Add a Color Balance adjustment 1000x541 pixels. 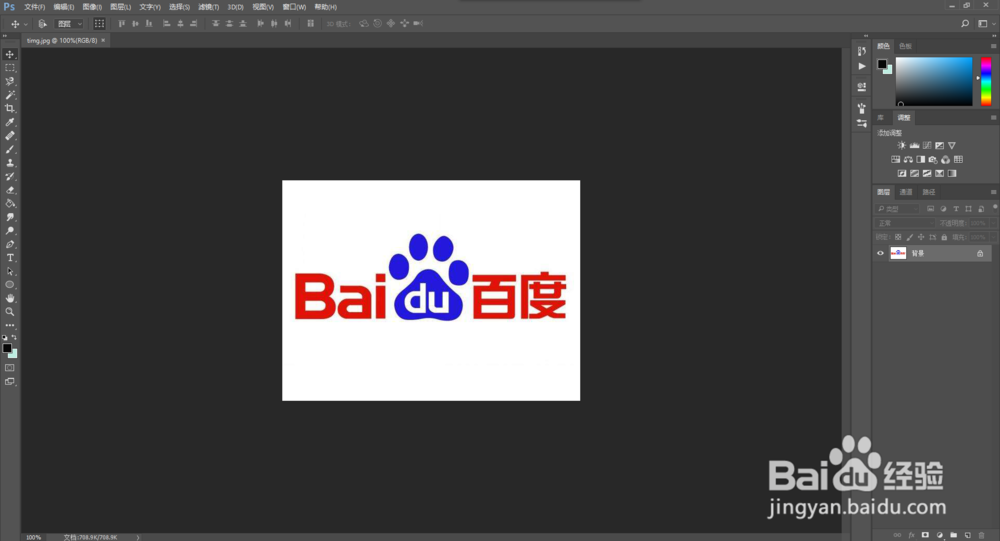908,159
